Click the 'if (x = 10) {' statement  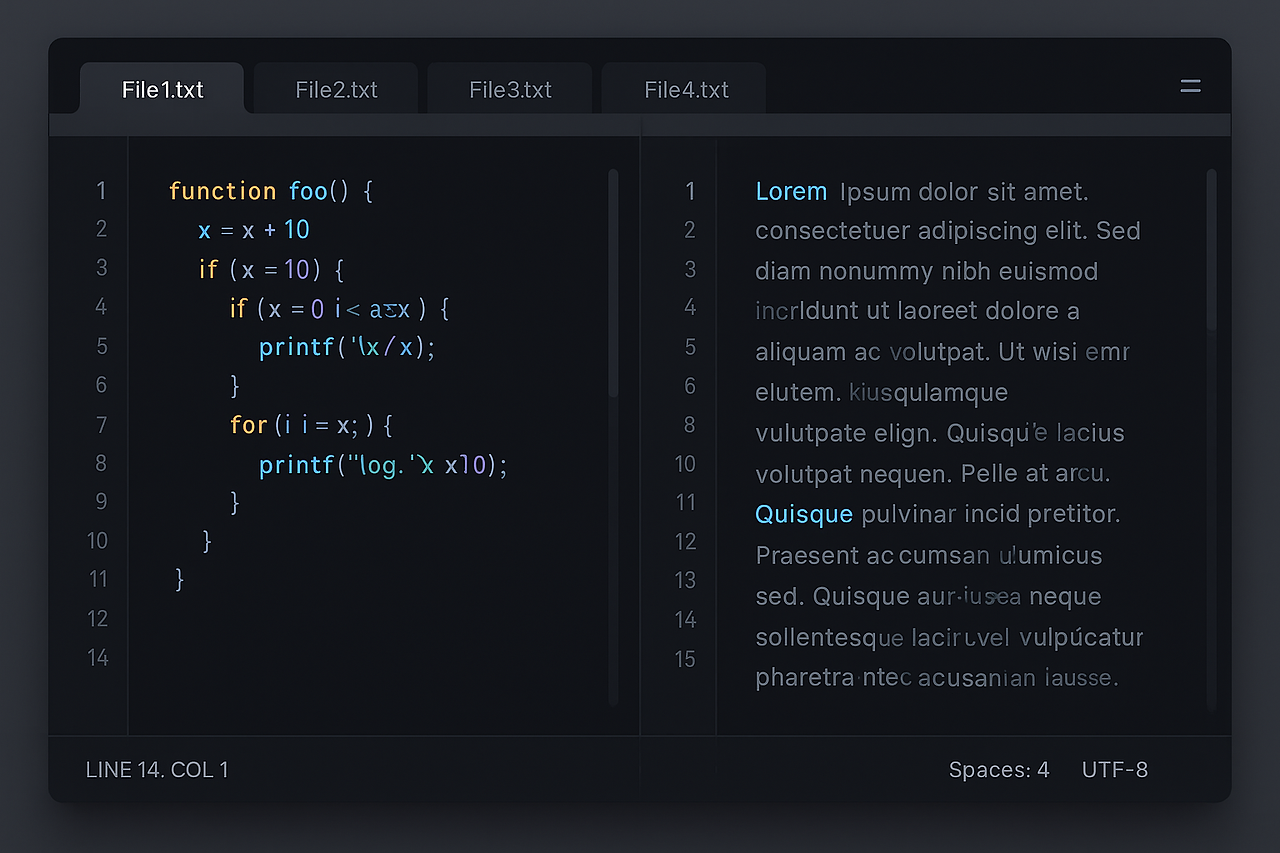[271, 269]
